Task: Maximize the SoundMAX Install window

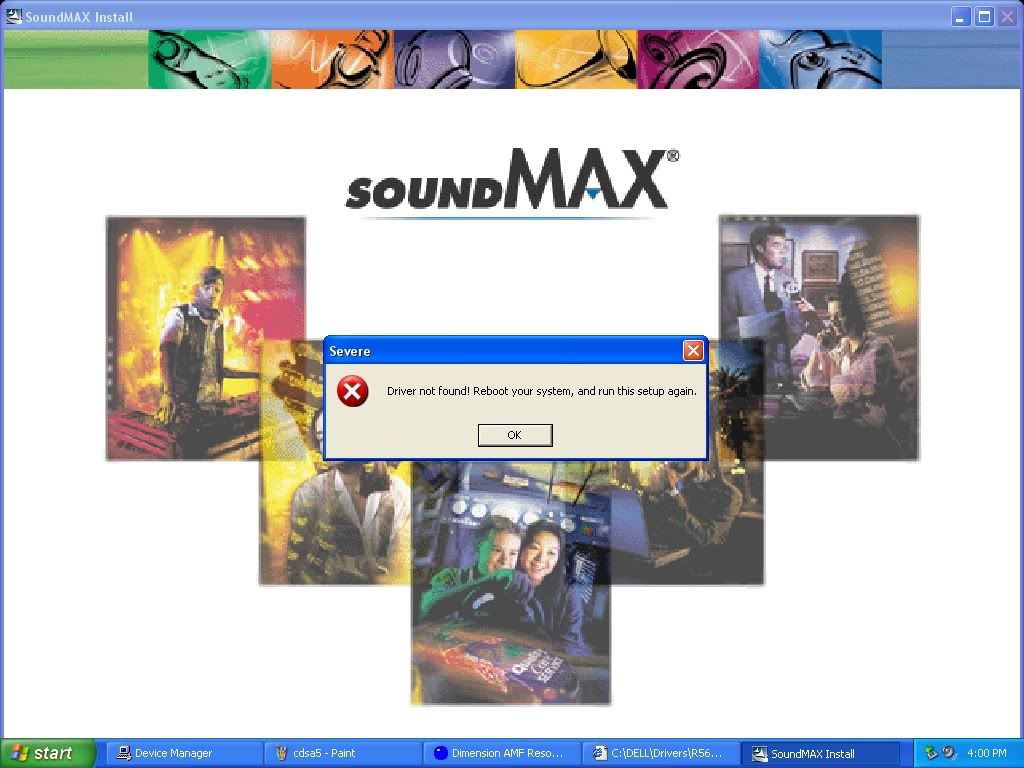Action: coord(984,16)
